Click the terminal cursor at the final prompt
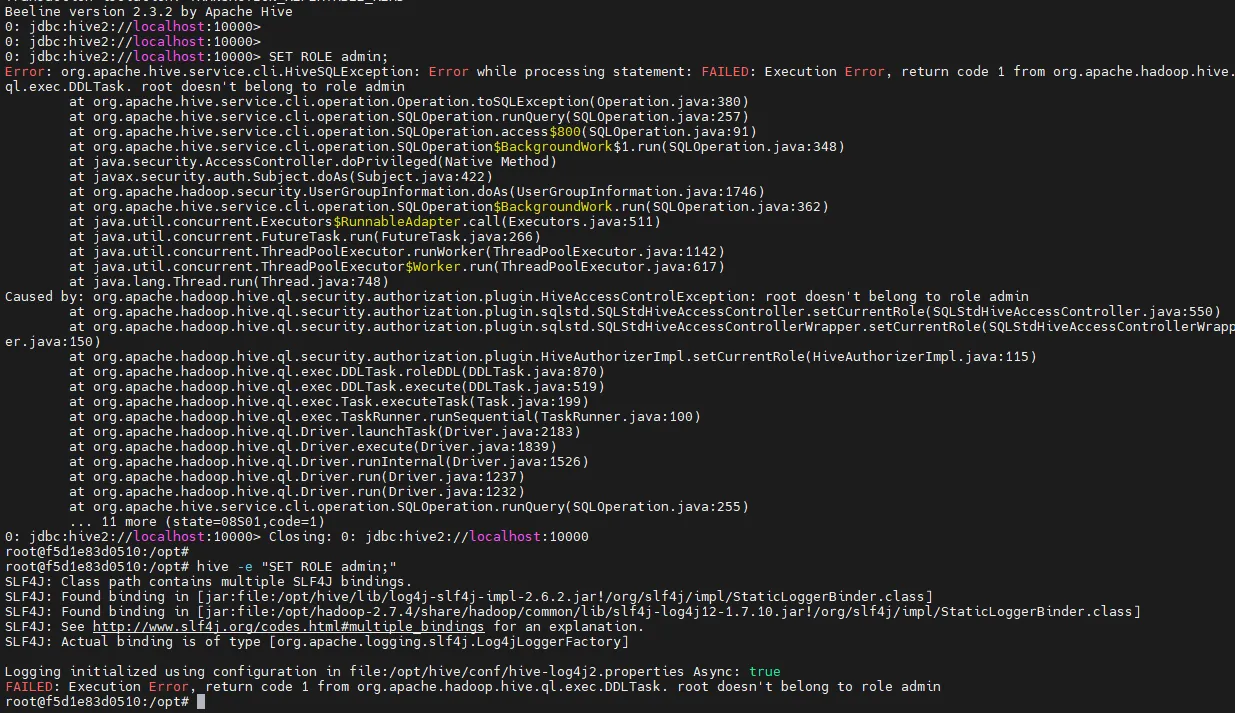 point(201,702)
